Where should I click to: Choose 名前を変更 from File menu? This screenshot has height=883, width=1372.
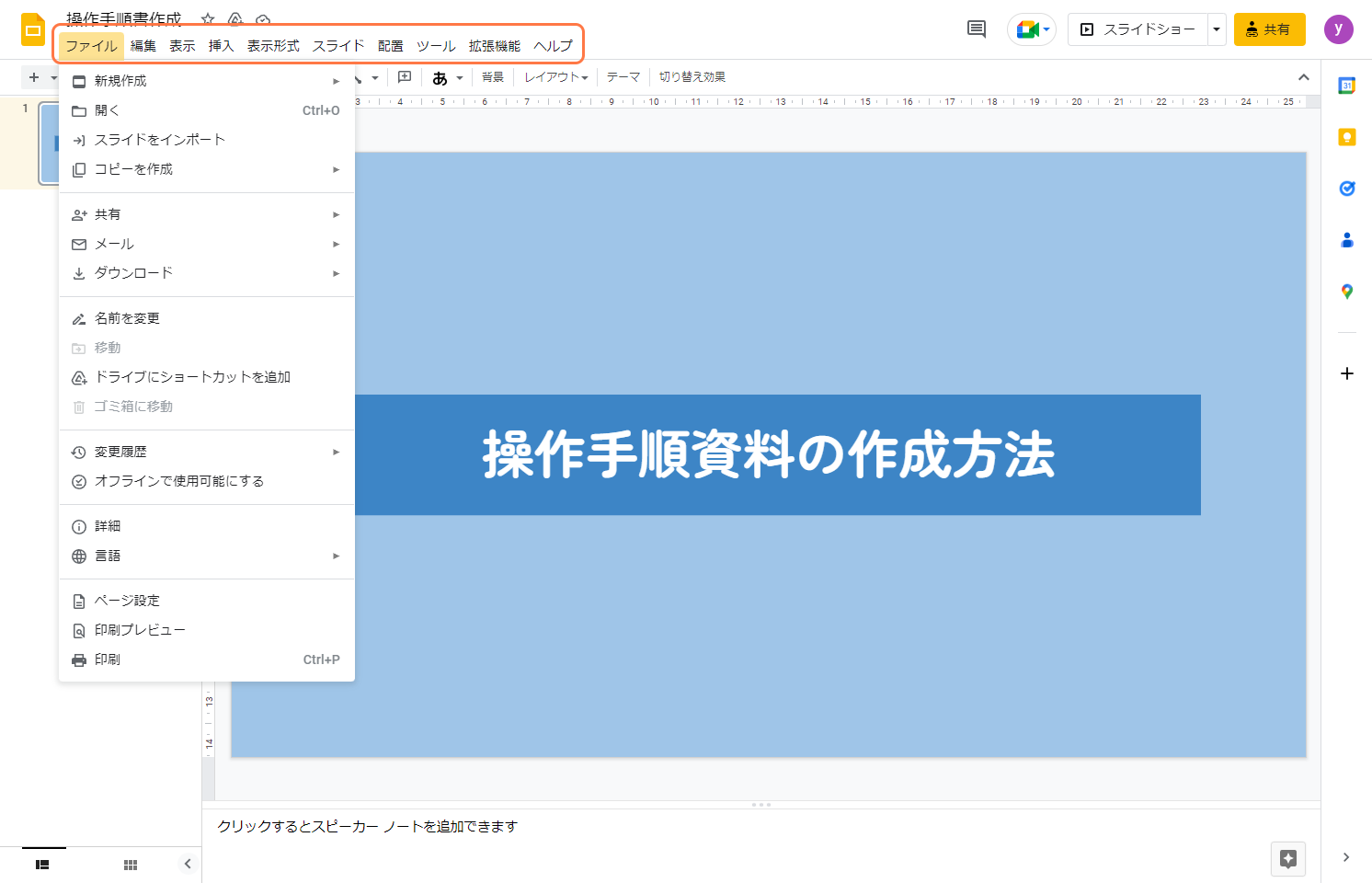pos(207,318)
